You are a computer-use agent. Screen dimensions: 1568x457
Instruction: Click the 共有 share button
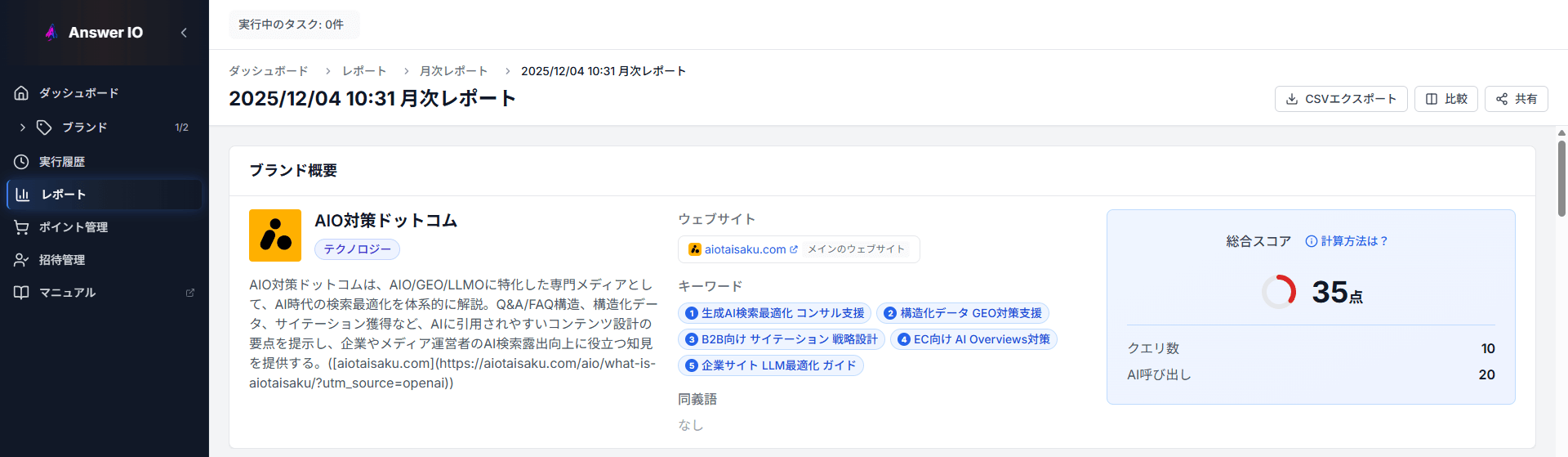pyautogui.click(x=1516, y=99)
